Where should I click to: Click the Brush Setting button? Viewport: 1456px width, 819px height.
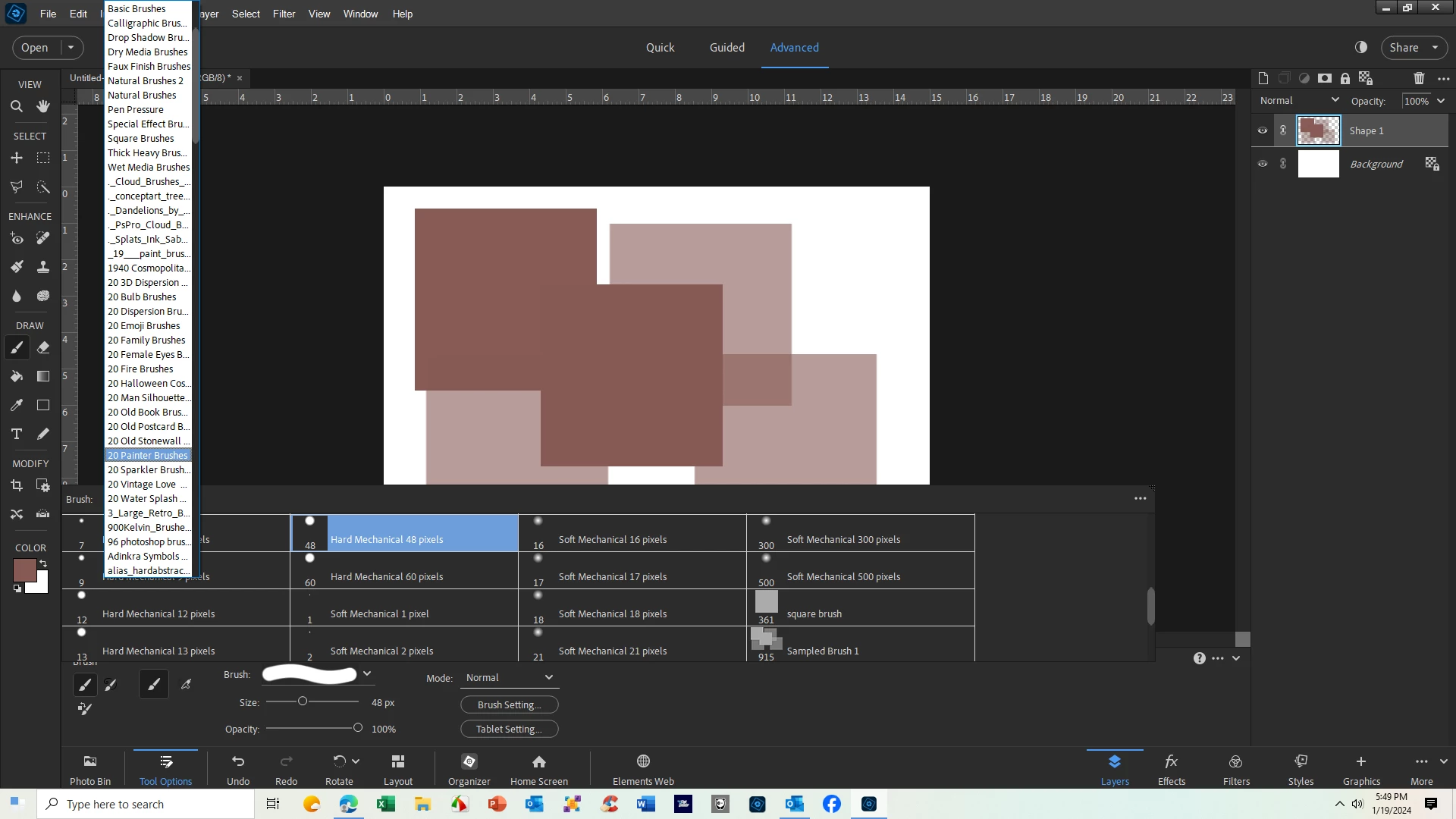click(x=509, y=705)
